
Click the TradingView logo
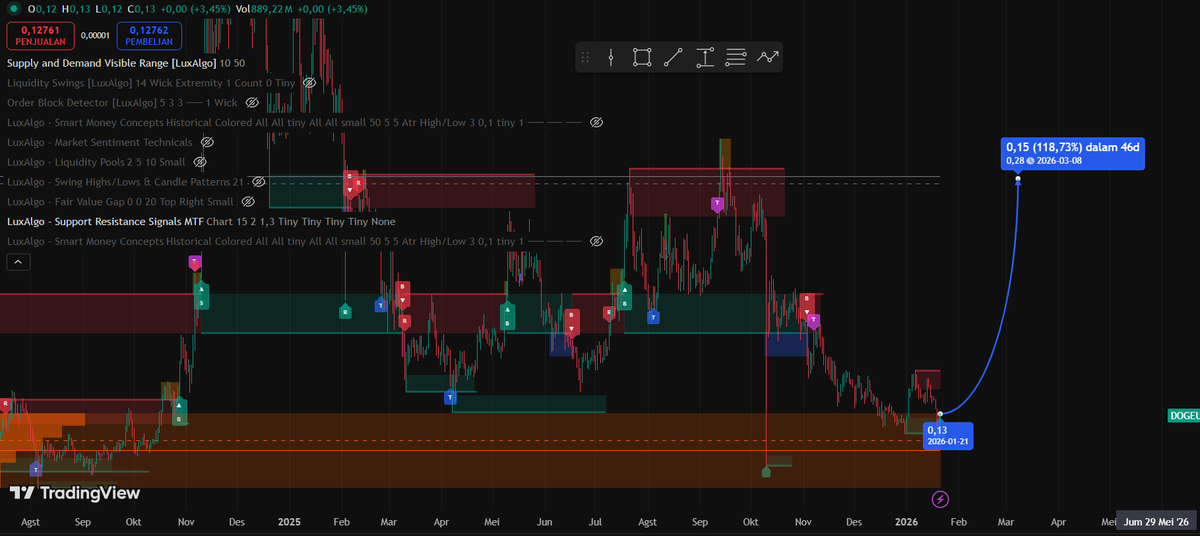[75, 493]
